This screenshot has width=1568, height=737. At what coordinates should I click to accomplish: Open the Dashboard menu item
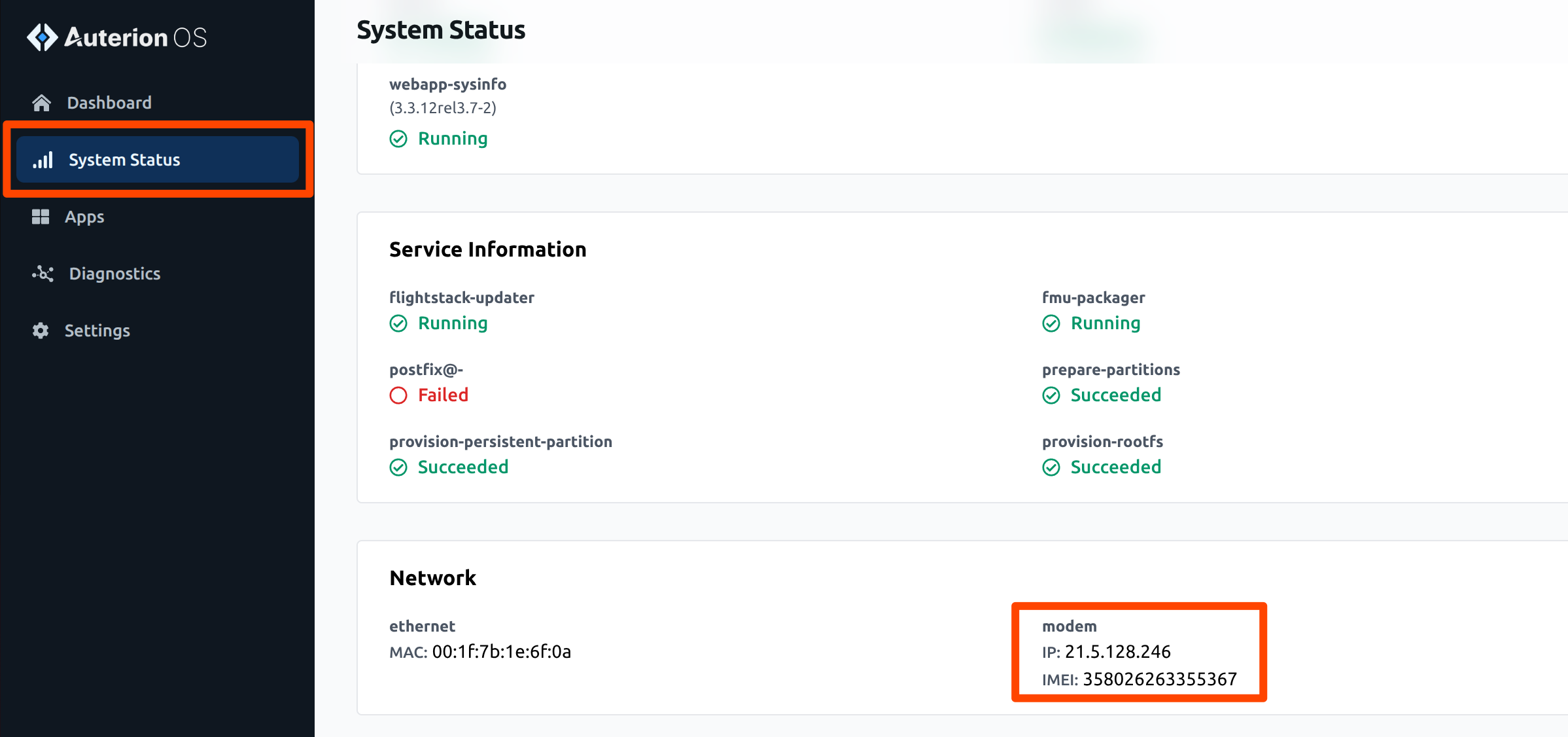(109, 103)
